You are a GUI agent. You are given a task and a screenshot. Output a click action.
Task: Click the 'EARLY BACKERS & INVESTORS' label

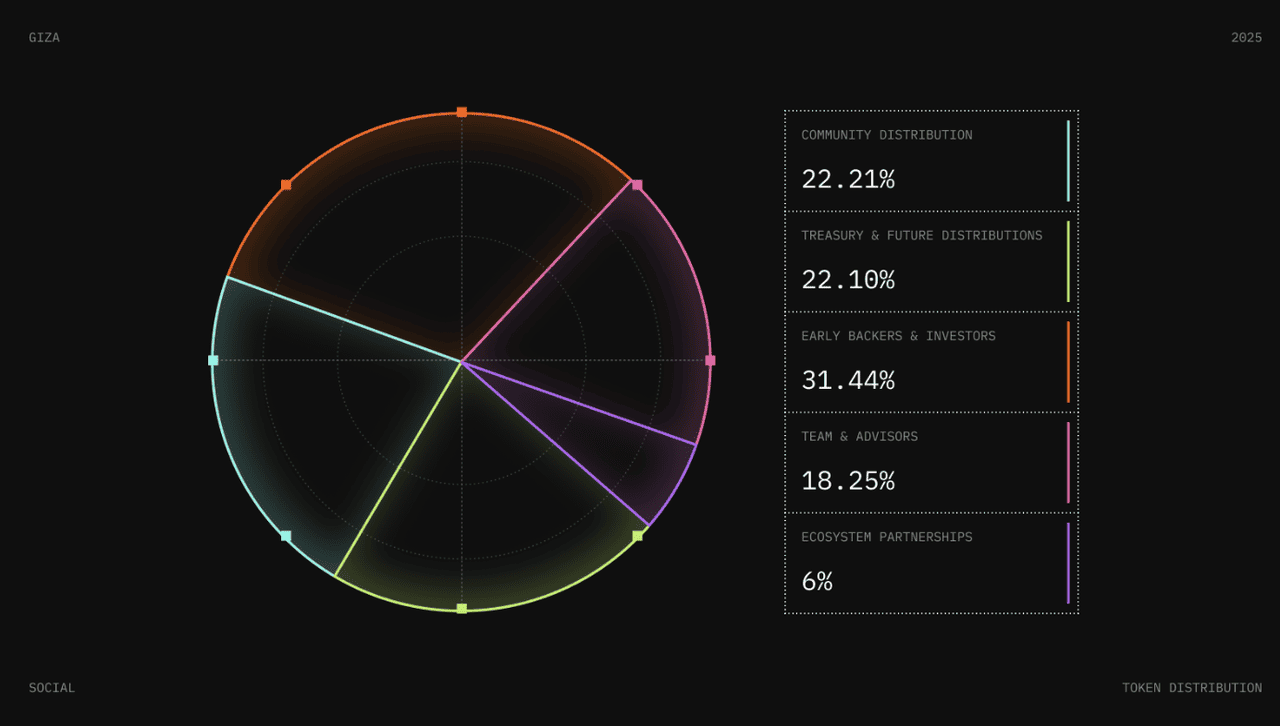click(899, 336)
